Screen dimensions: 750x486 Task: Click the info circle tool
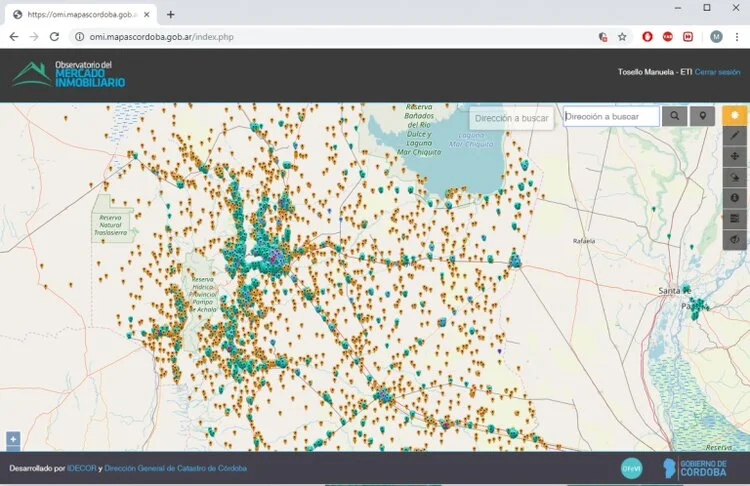pos(735,198)
